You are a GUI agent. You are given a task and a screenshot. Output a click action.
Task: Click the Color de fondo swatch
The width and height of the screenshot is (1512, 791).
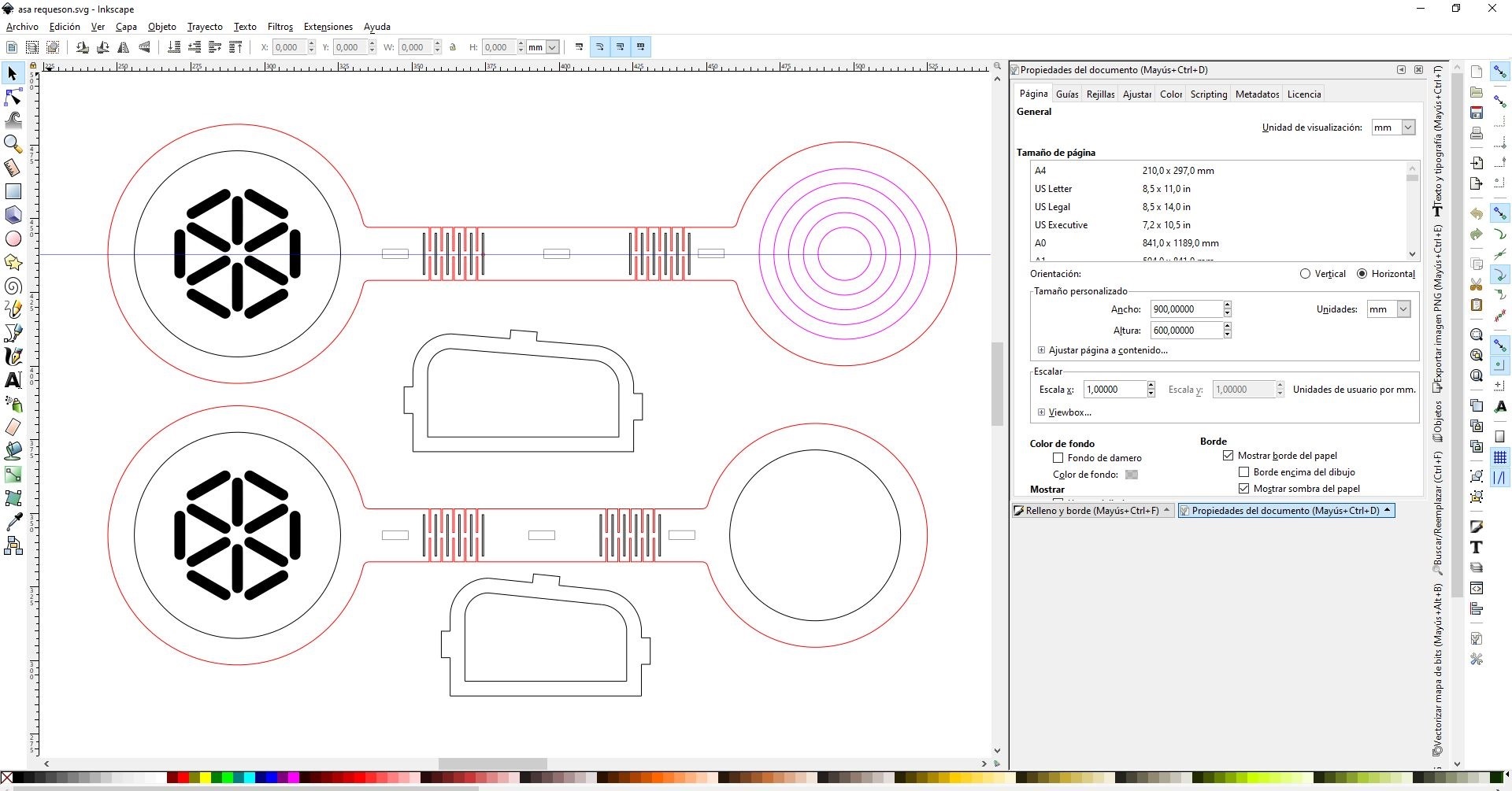(x=1132, y=475)
